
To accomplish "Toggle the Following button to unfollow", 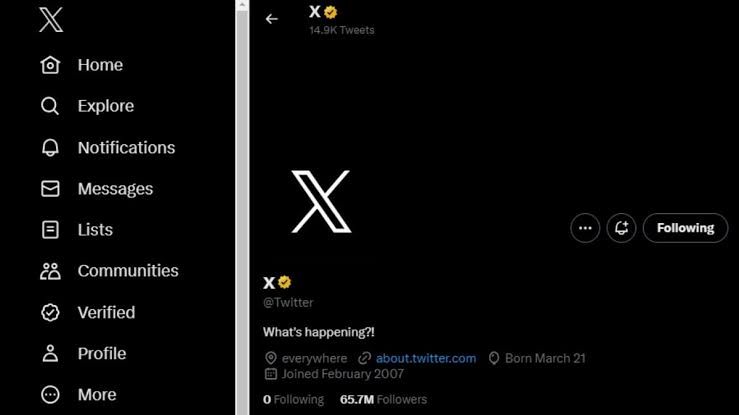I will tap(685, 228).
